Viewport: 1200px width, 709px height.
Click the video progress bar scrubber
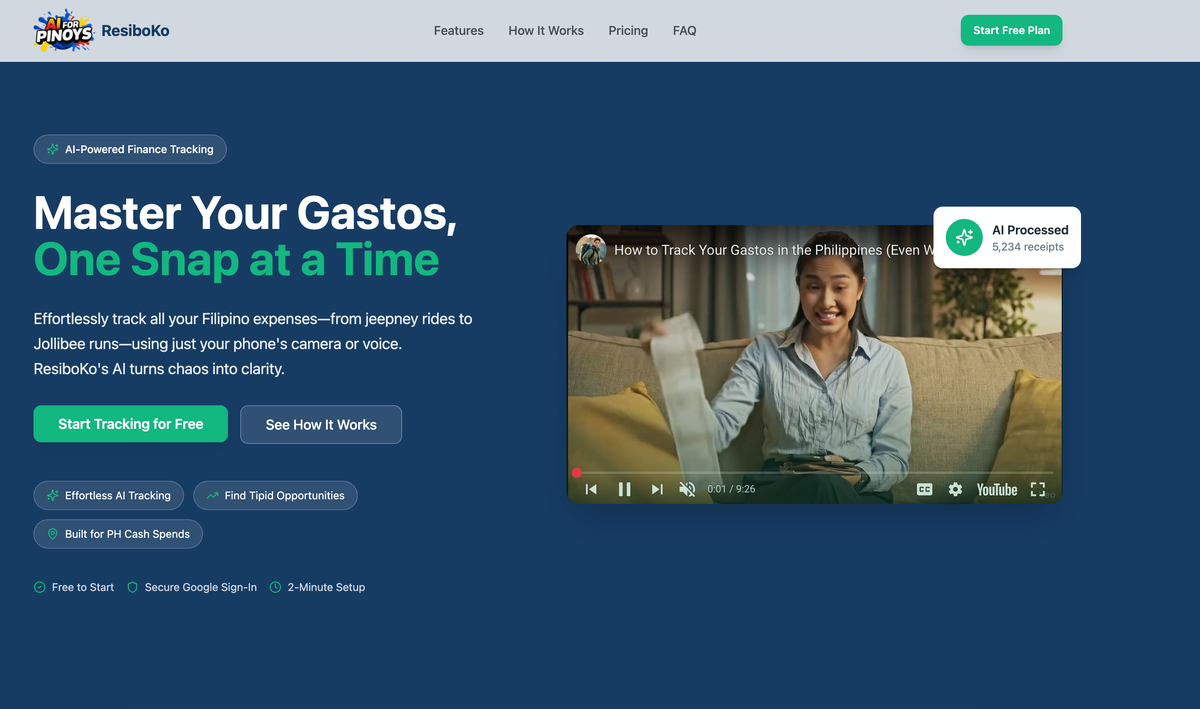tap(577, 472)
